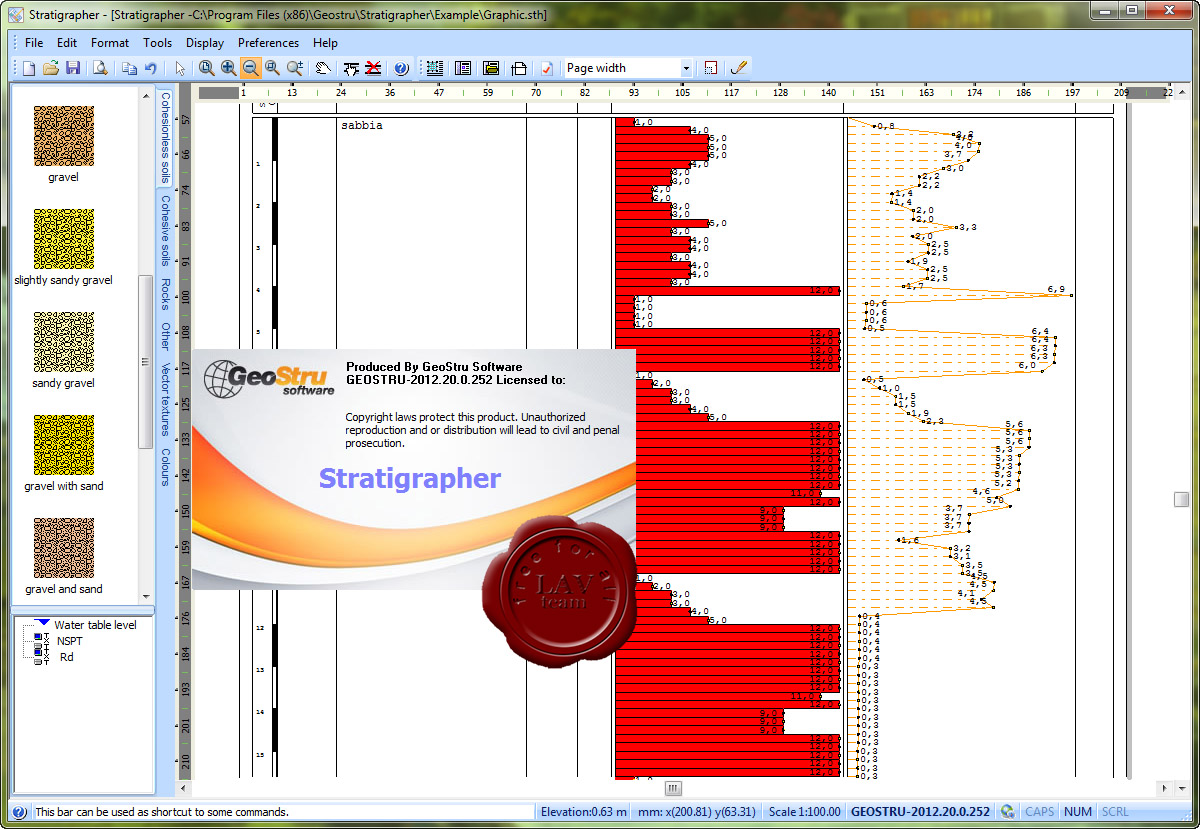
Task: Switch to Cohesive soils tab
Action: click(x=165, y=229)
